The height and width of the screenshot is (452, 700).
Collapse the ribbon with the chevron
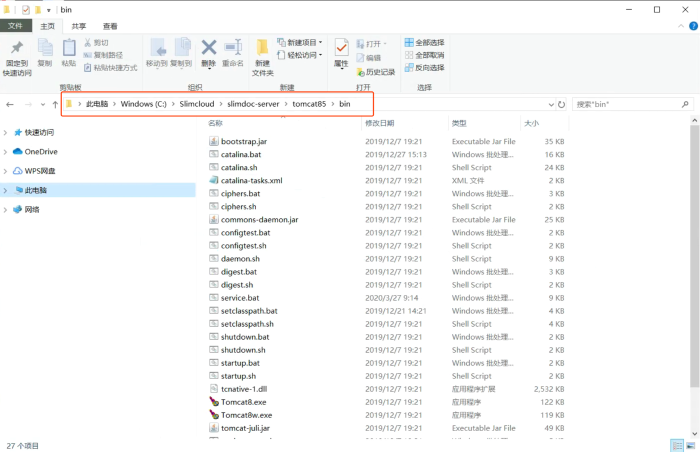tap(681, 26)
